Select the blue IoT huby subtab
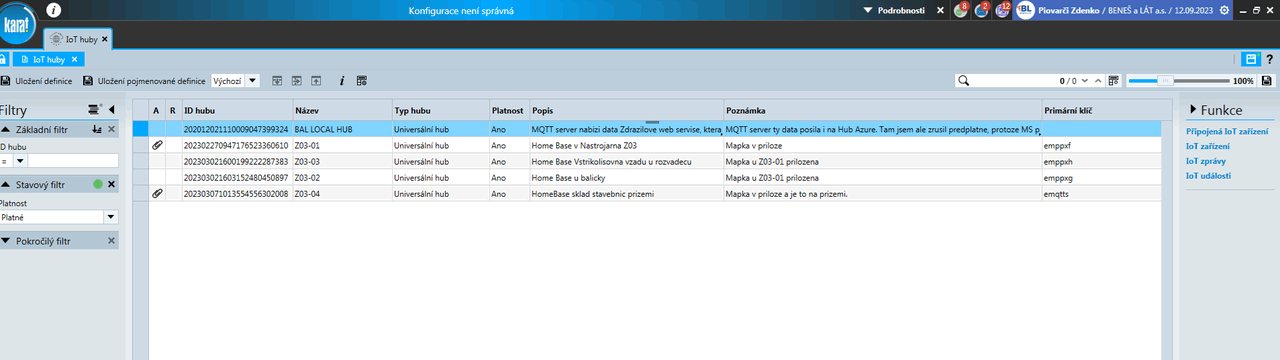Screen dimensions: 1280x360 point(48,59)
